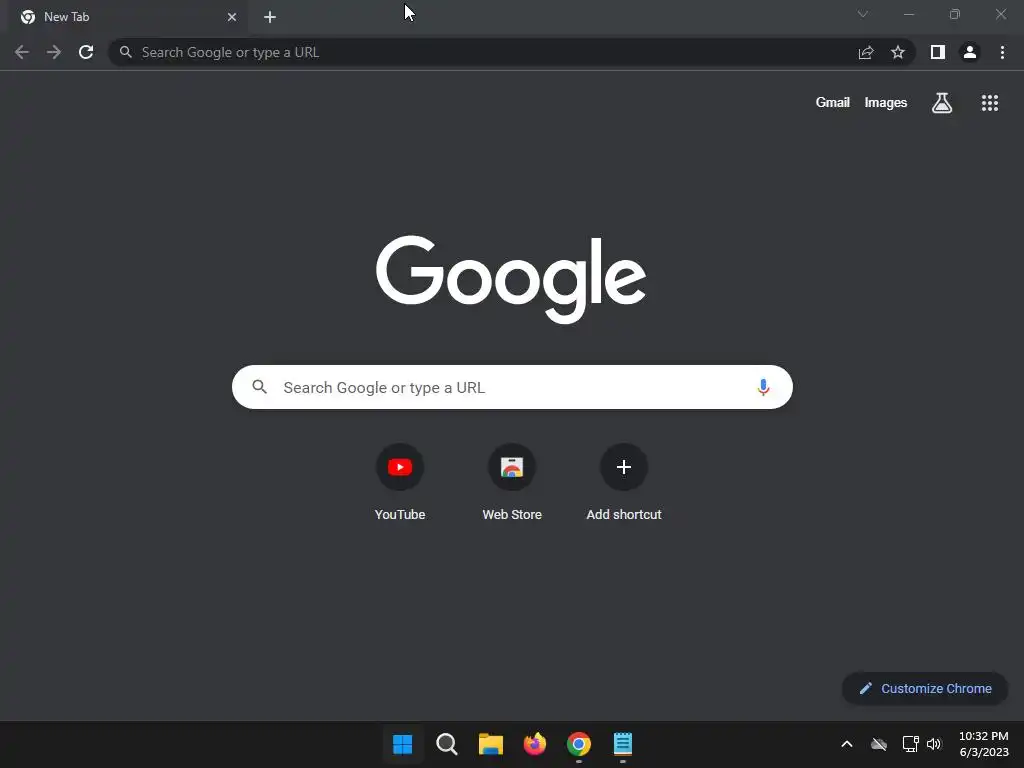Viewport: 1024px width, 768px height.
Task: Click the magnifier icon in search box
Action: pyautogui.click(x=259, y=387)
